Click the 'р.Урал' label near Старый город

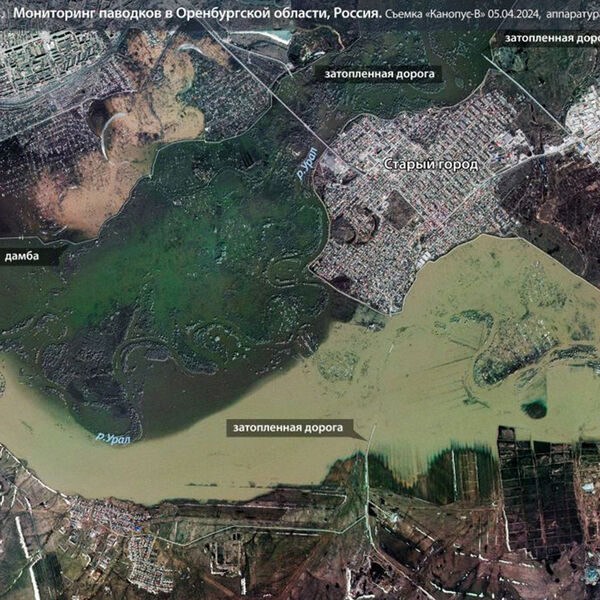point(304,166)
